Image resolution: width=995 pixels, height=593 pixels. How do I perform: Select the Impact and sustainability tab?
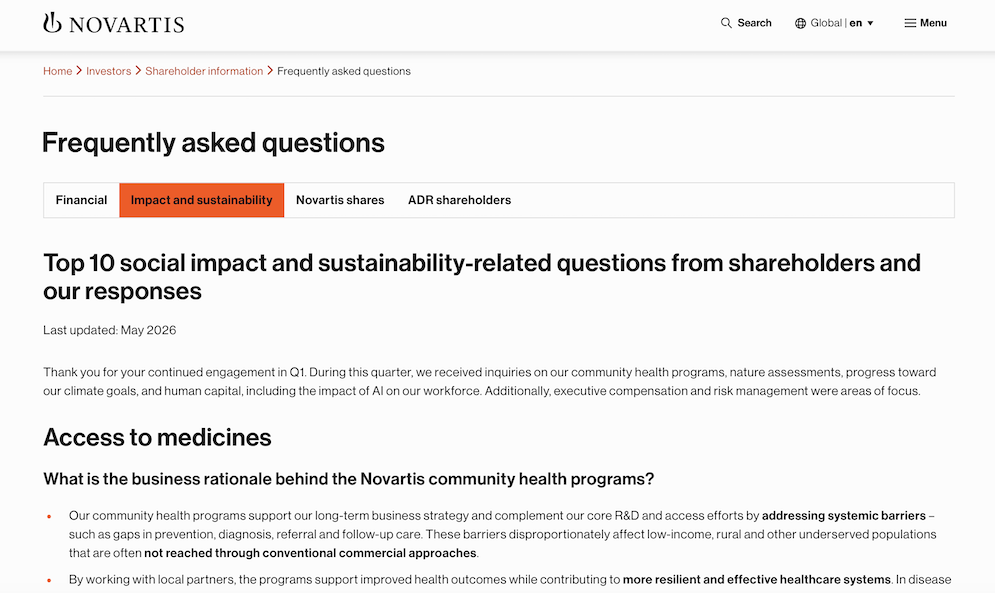click(202, 200)
